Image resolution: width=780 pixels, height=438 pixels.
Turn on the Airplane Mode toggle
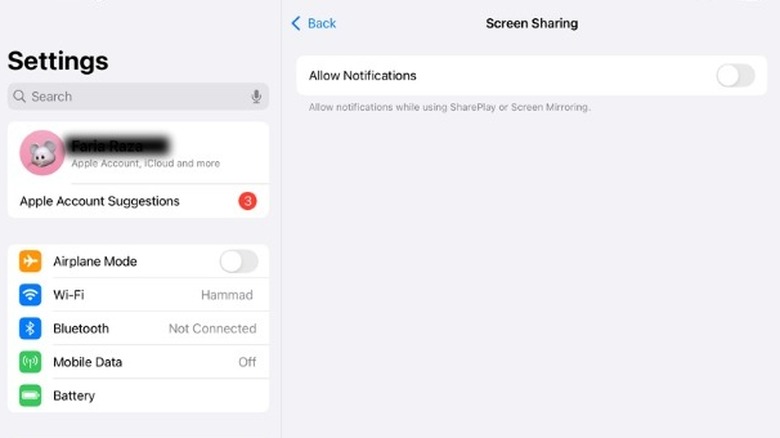point(239,261)
